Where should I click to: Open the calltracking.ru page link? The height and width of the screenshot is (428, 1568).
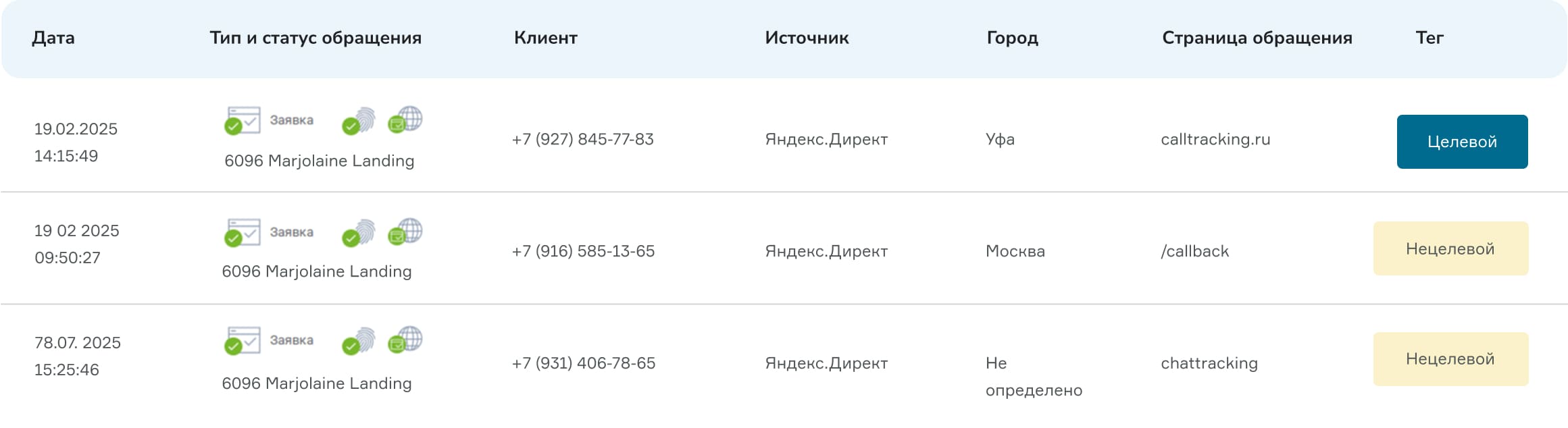click(x=1215, y=139)
